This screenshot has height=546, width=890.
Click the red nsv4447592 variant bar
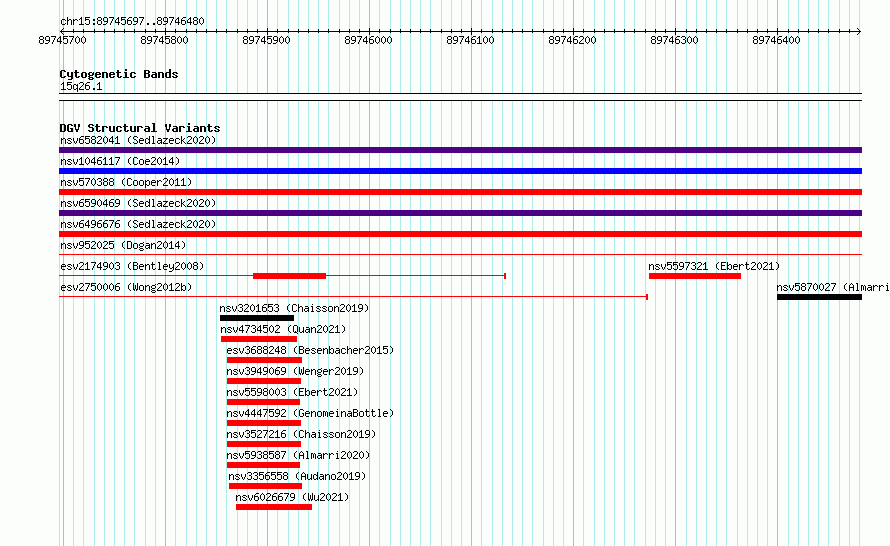click(x=264, y=423)
